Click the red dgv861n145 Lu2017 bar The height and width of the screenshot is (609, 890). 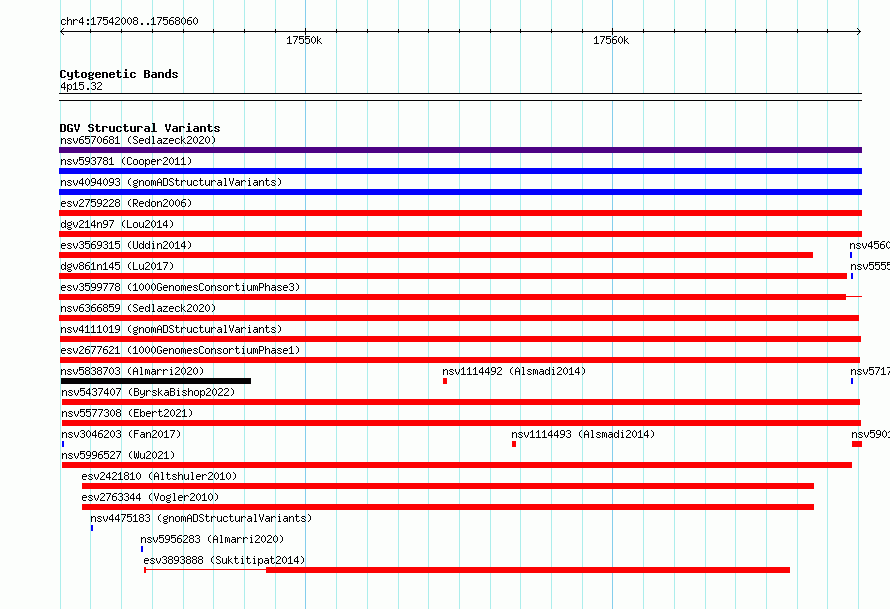pos(453,276)
